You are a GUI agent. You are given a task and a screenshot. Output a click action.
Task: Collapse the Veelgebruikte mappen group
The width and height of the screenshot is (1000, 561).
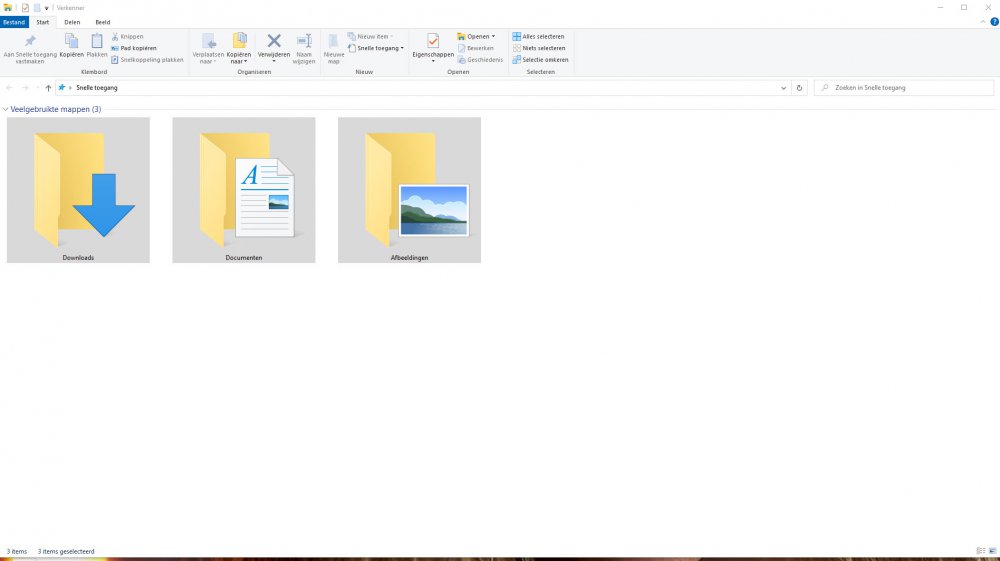(6, 109)
